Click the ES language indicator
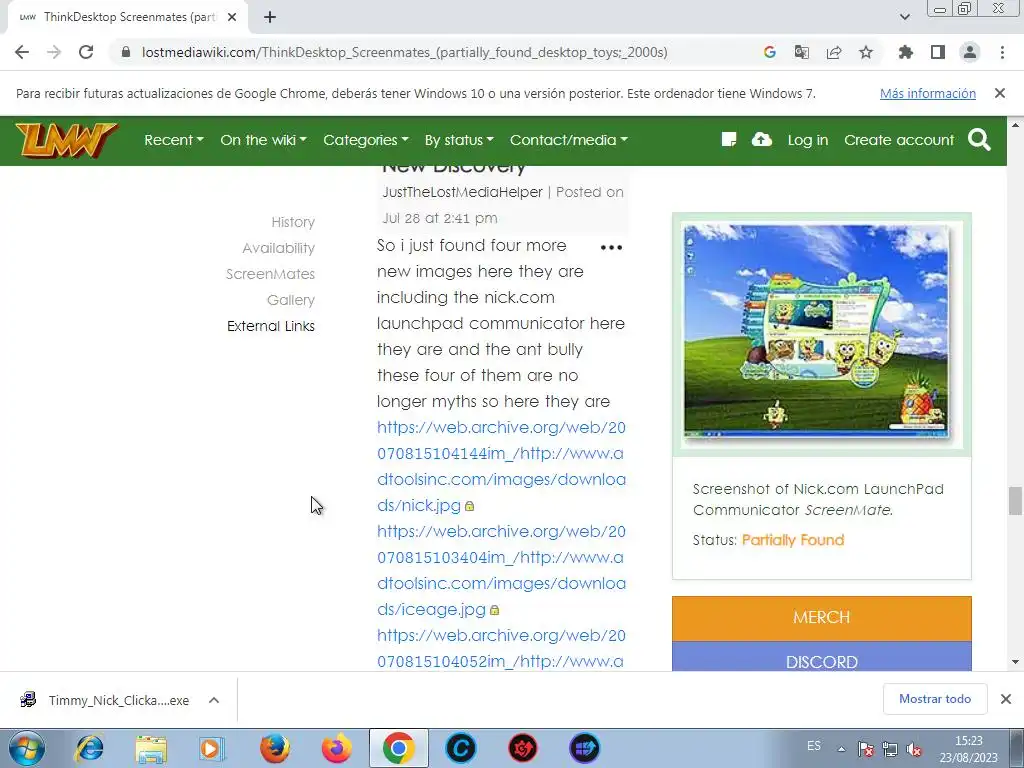The width and height of the screenshot is (1024, 768). [814, 746]
